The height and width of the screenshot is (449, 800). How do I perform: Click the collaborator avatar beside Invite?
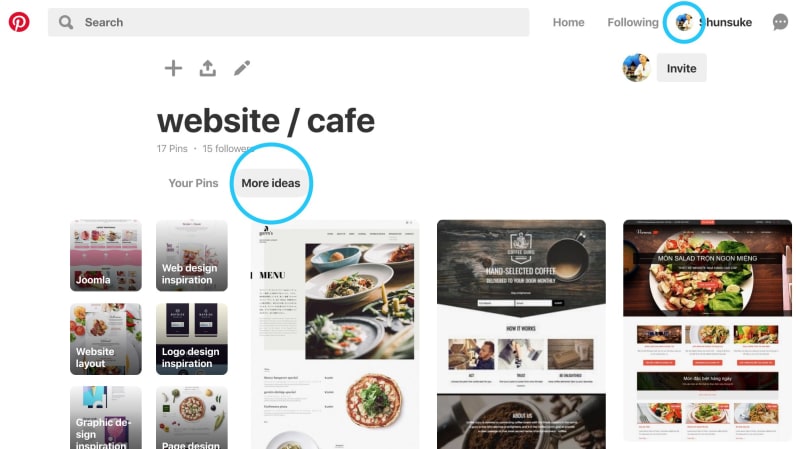(x=636, y=67)
